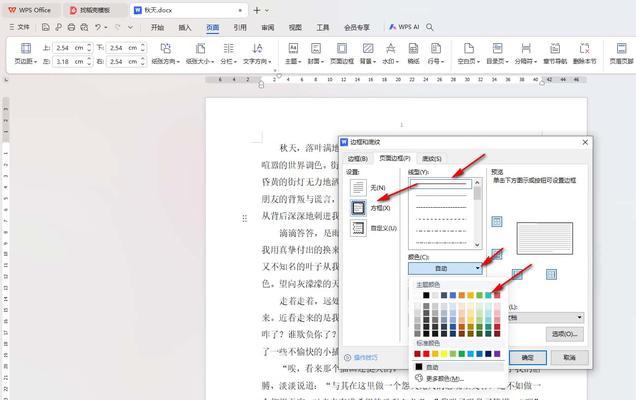This screenshot has height=400, width=636.
Task: Switch to the 引用 ribbon tab
Action: click(240, 27)
